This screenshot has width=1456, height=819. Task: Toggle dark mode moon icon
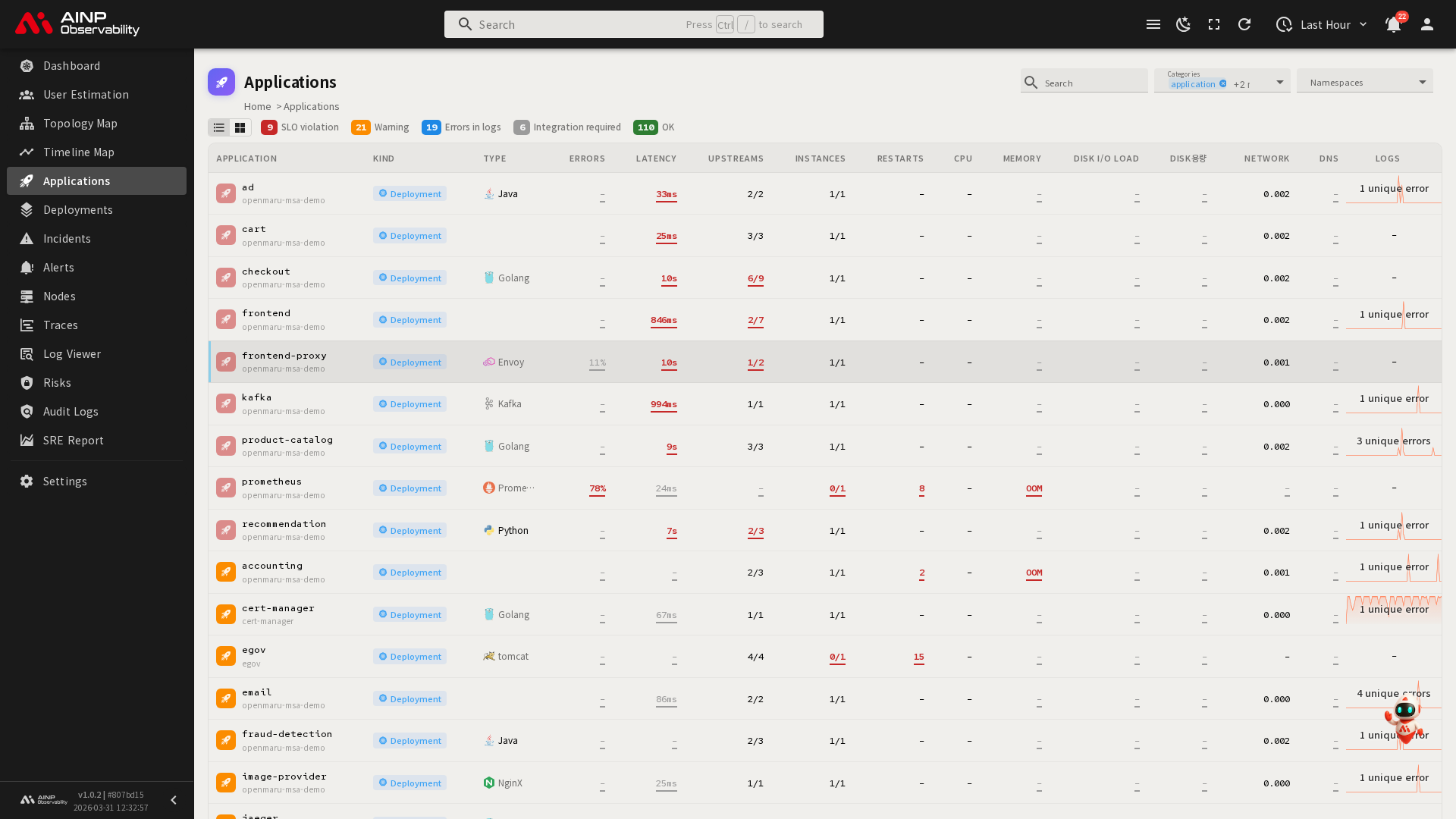(1183, 24)
